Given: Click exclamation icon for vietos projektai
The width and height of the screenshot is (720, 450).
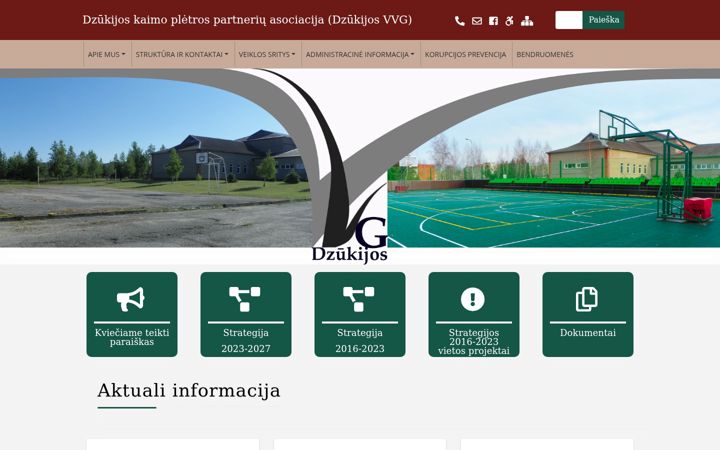Looking at the screenshot, I should click(473, 299).
